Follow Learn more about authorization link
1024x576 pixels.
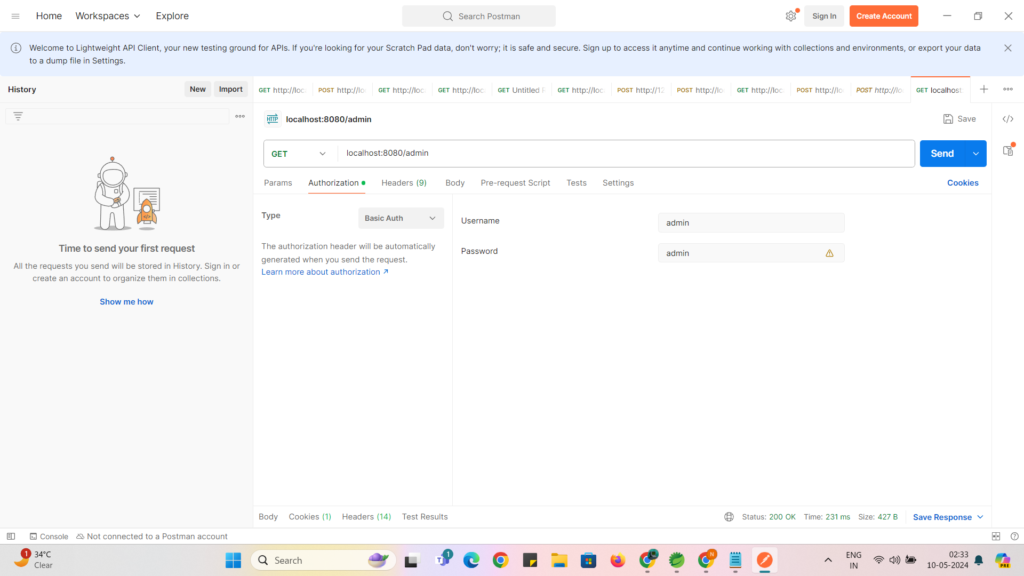click(x=325, y=272)
